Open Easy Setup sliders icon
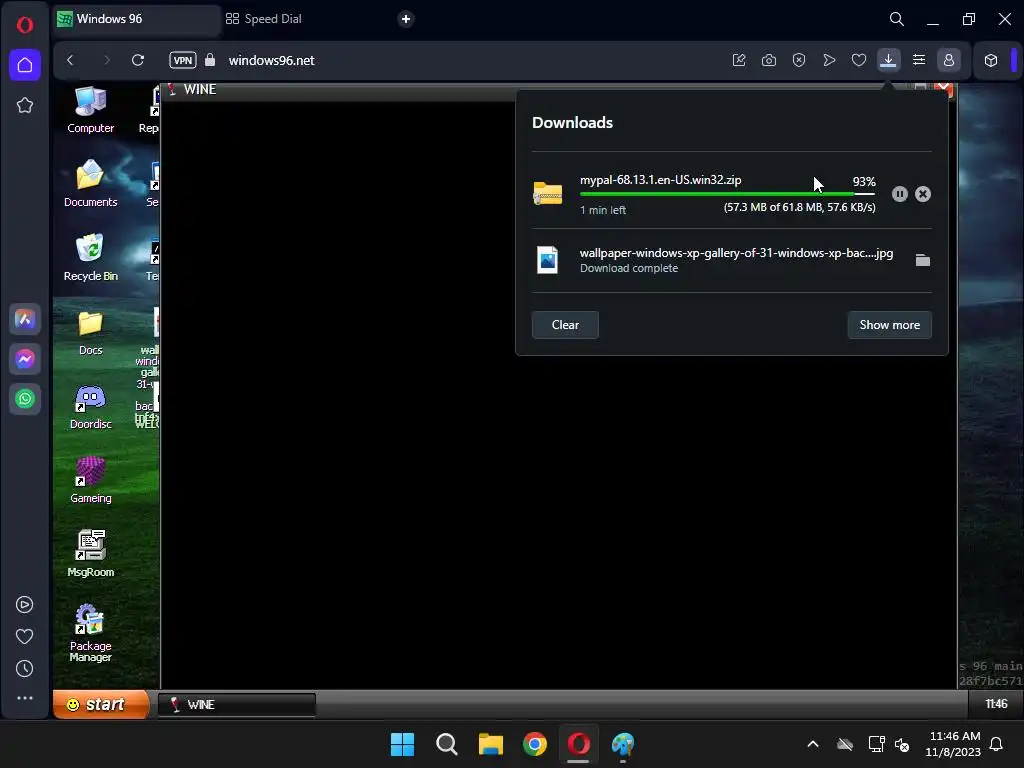 (919, 60)
